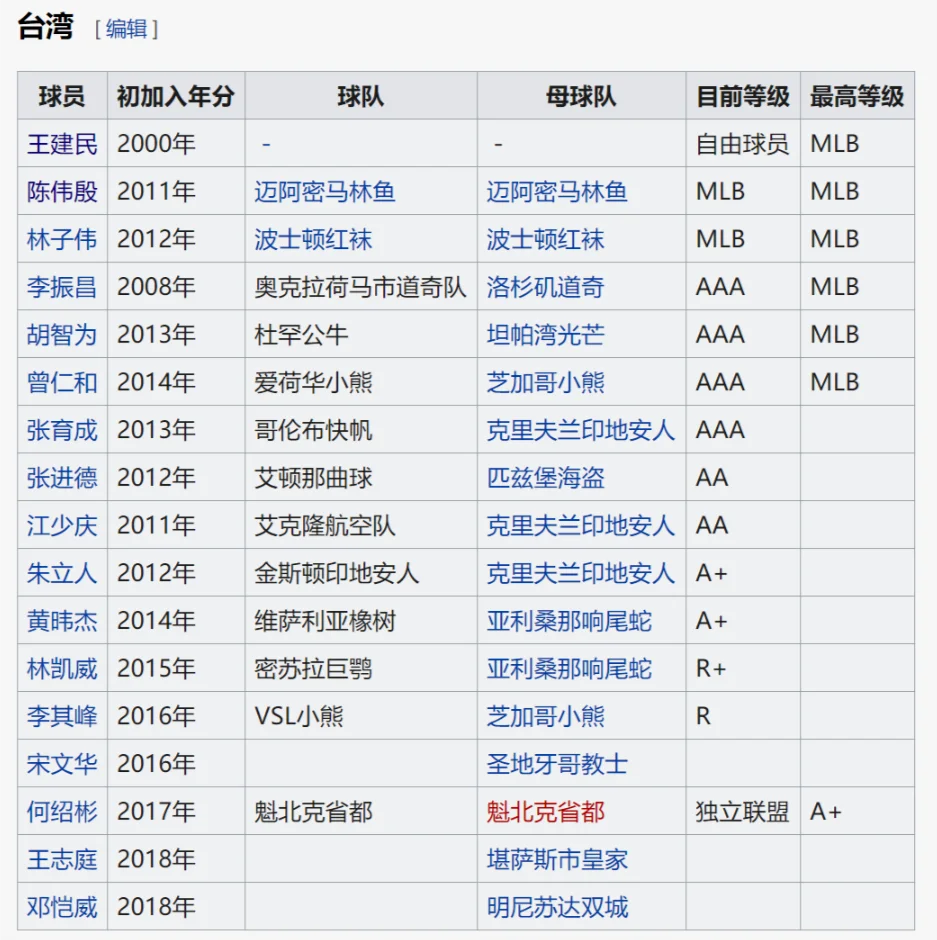937x940 pixels.
Task: Open the 宋文华 player link
Action: [62, 764]
